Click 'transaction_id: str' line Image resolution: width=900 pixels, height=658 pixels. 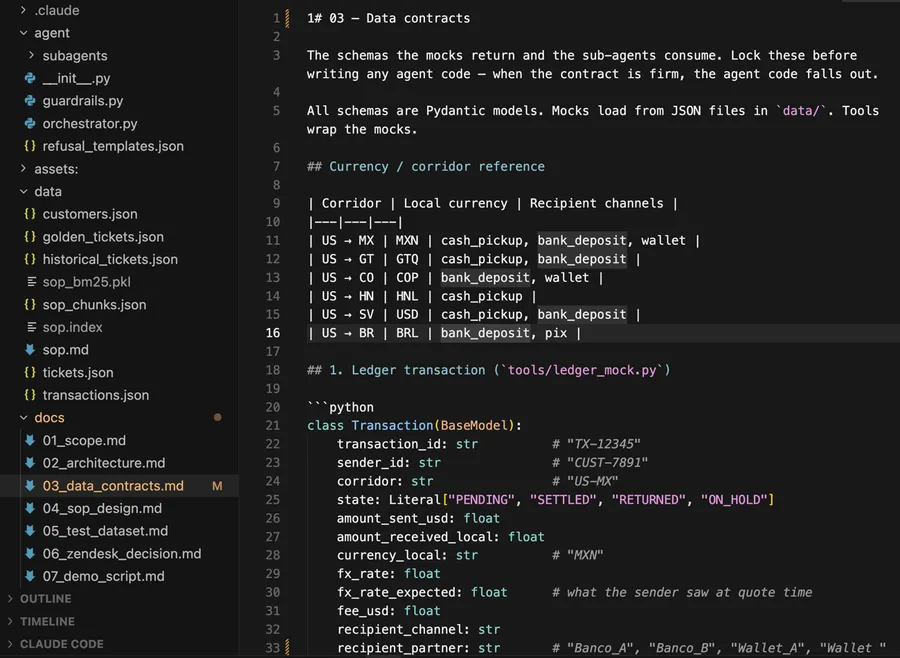pyautogui.click(x=407, y=444)
